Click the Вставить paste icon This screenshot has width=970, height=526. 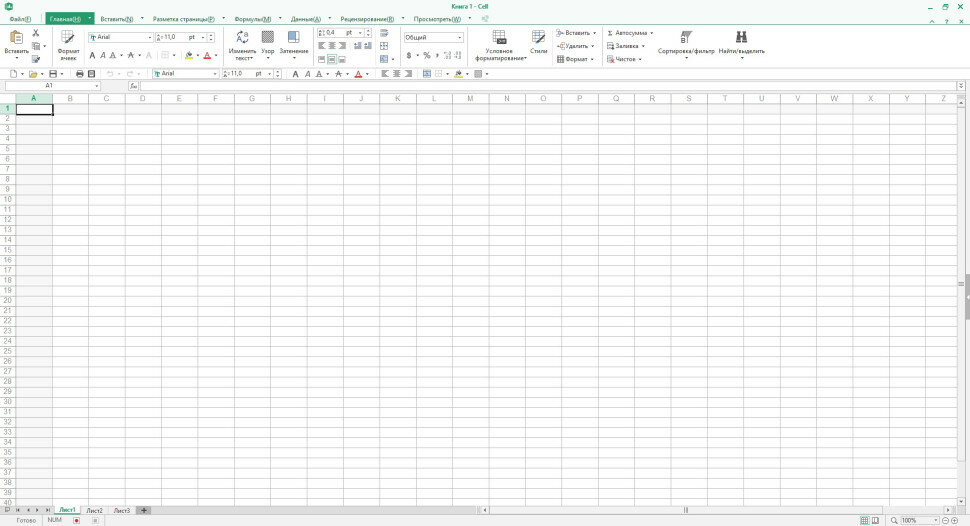(x=17, y=38)
